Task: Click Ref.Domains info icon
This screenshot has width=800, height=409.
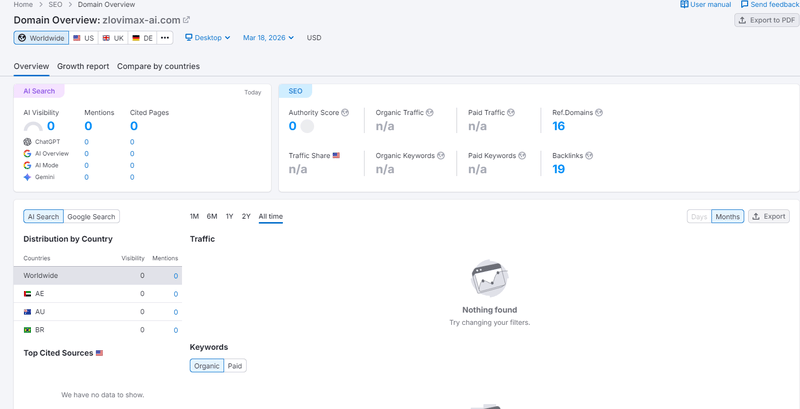Action: click(x=599, y=113)
